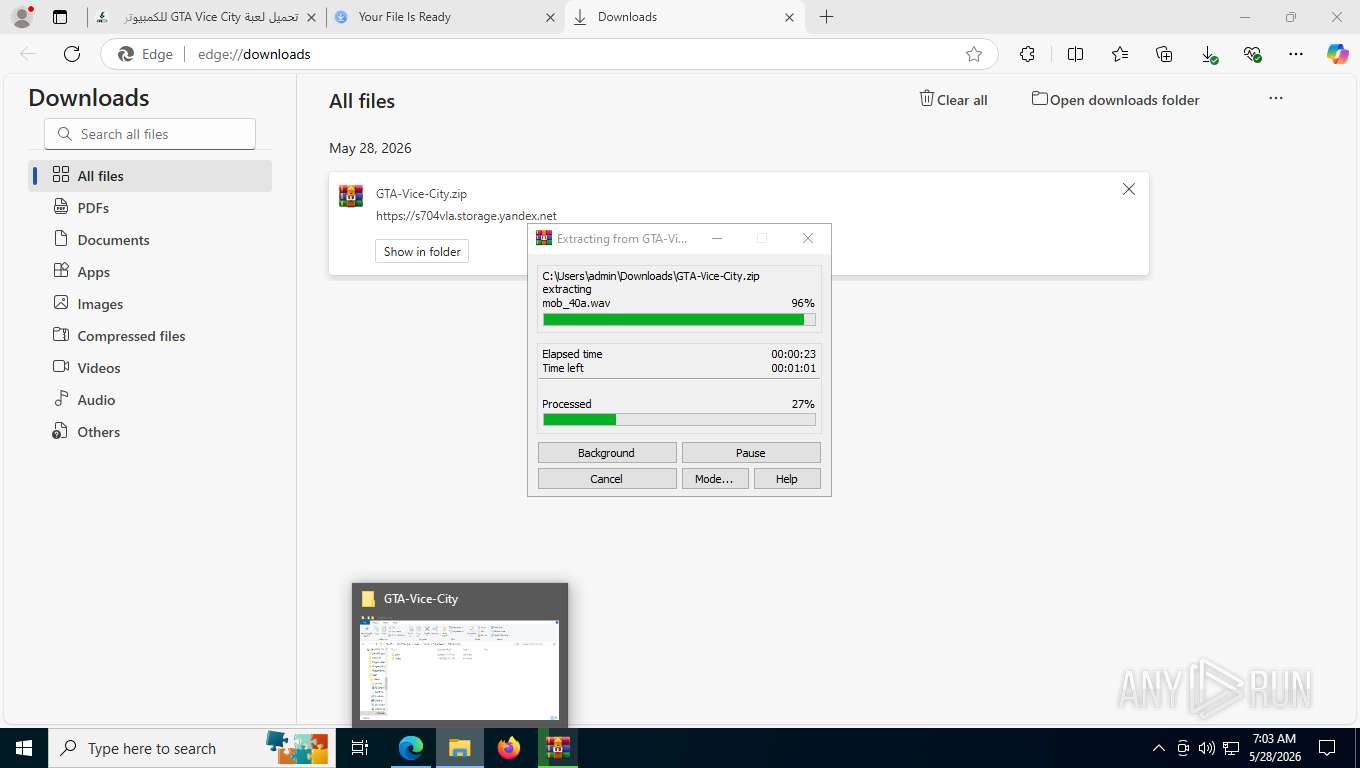Switch to the GTA Vice City download tab
The image size is (1360, 768).
coord(206,17)
